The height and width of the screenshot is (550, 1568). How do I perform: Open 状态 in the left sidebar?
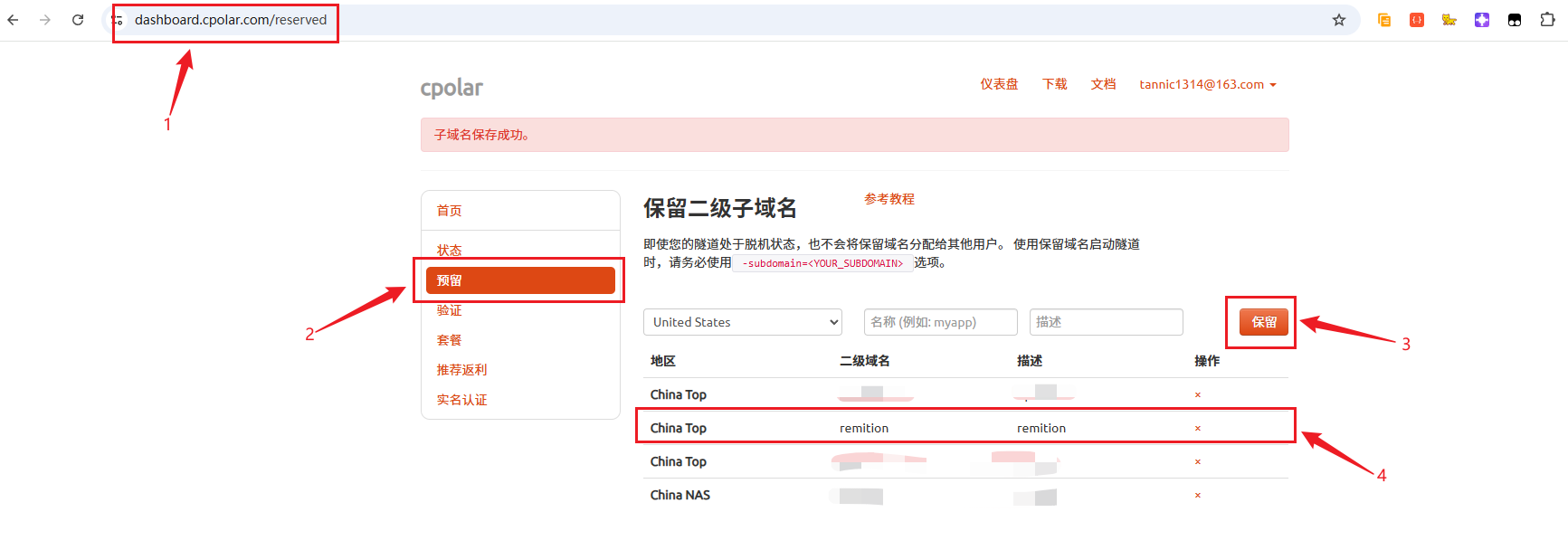click(x=450, y=250)
